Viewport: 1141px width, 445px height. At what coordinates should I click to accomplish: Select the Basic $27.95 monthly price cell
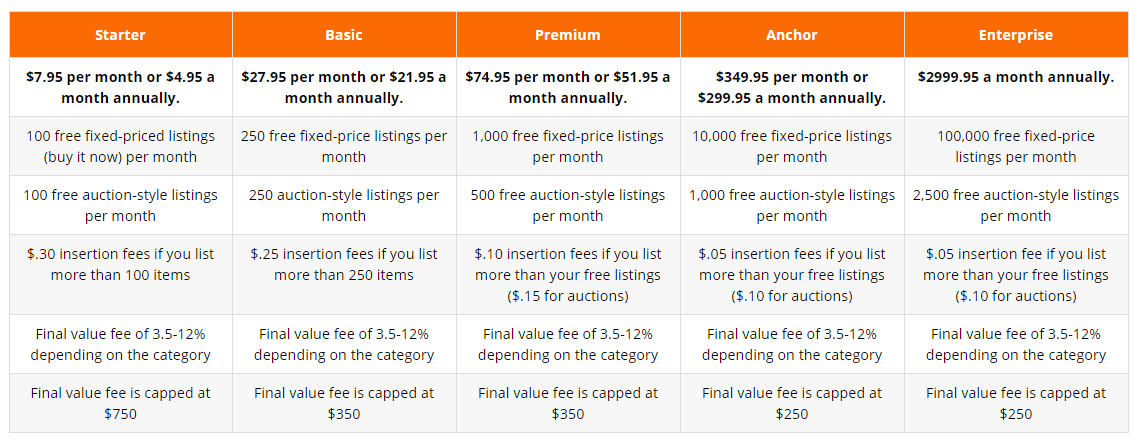(344, 87)
